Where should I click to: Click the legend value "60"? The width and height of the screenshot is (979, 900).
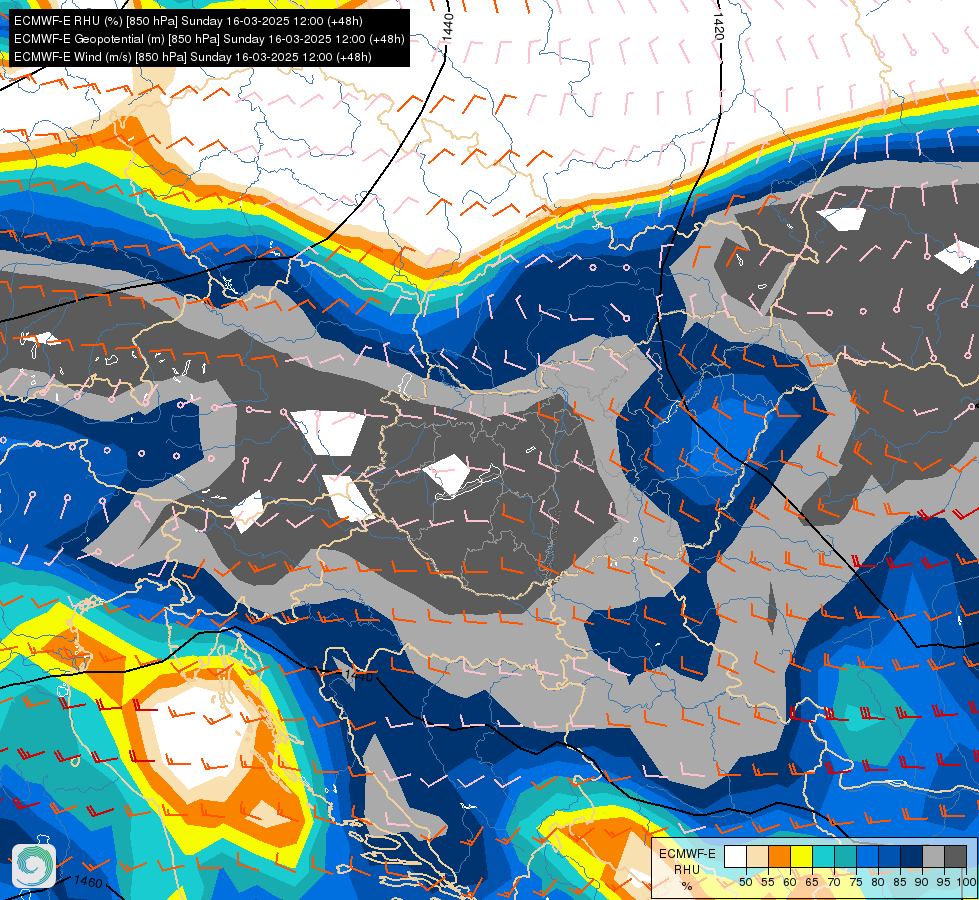[790, 883]
